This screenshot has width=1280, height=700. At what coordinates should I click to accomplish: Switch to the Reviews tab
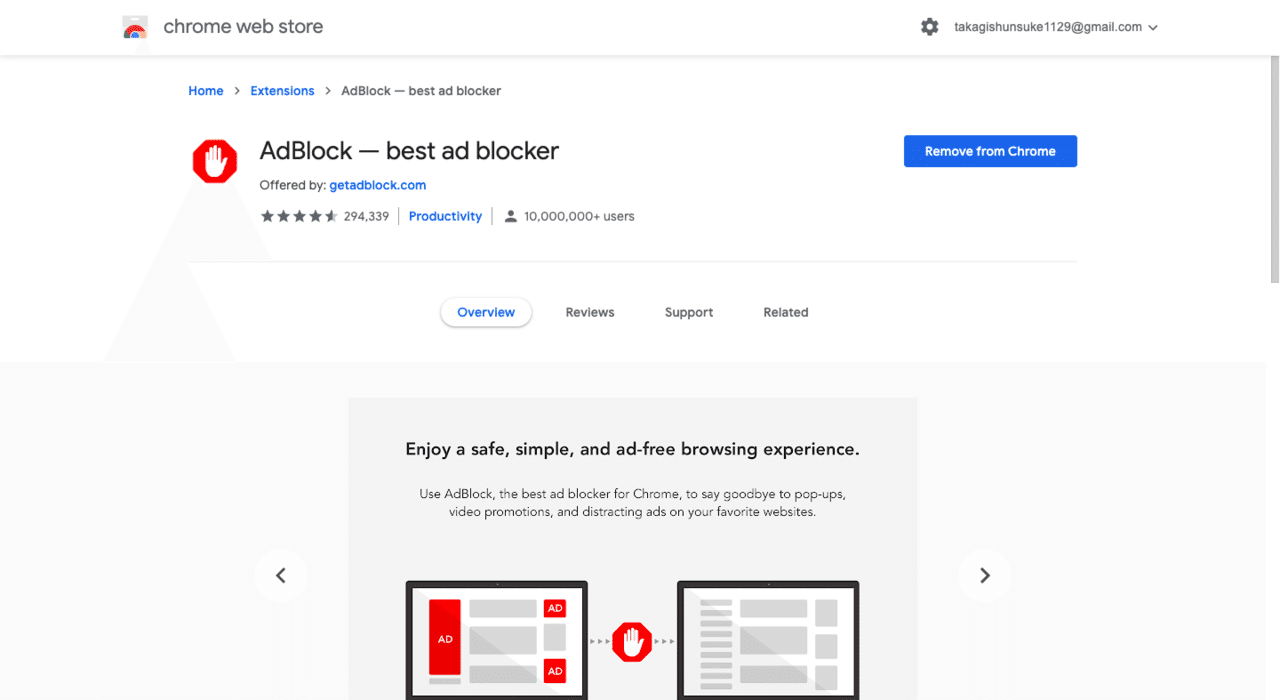pyautogui.click(x=590, y=312)
